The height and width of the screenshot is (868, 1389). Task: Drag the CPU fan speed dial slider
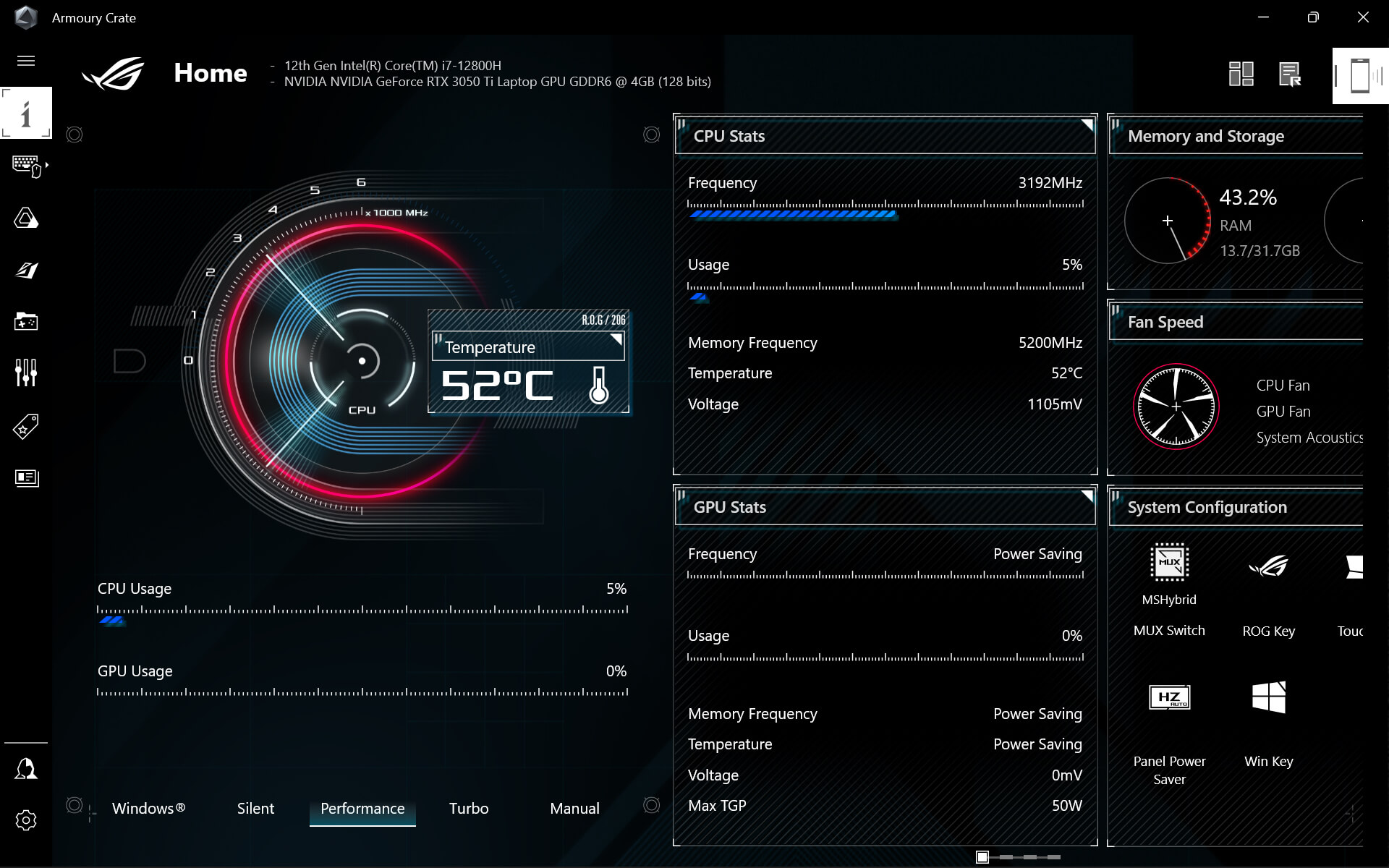tap(1175, 407)
